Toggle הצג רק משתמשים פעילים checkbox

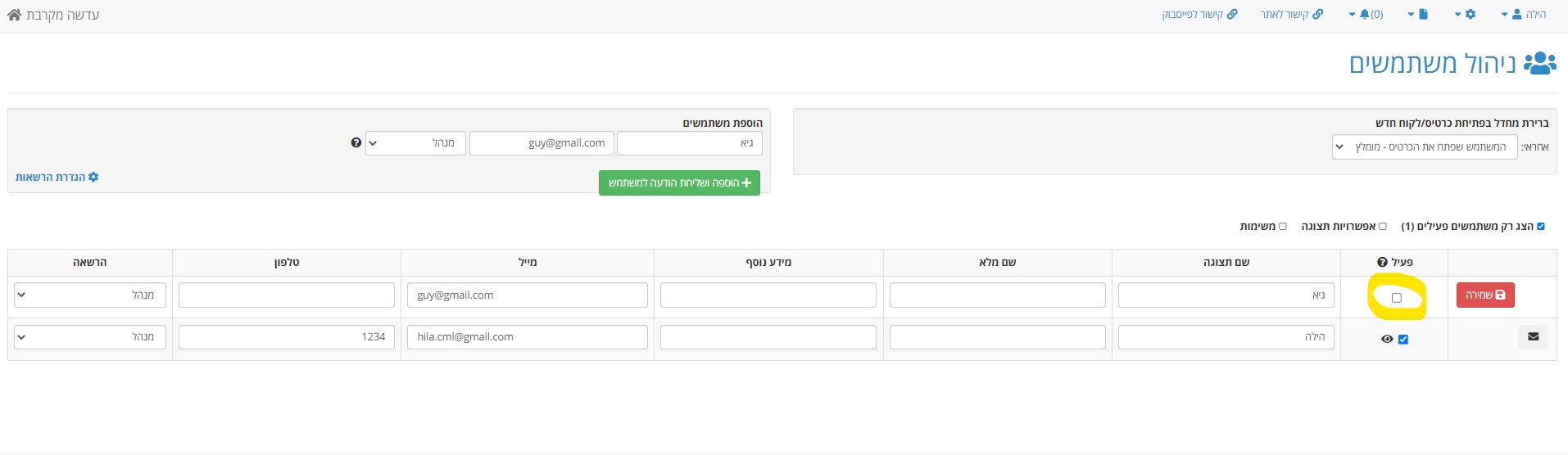tap(1541, 226)
